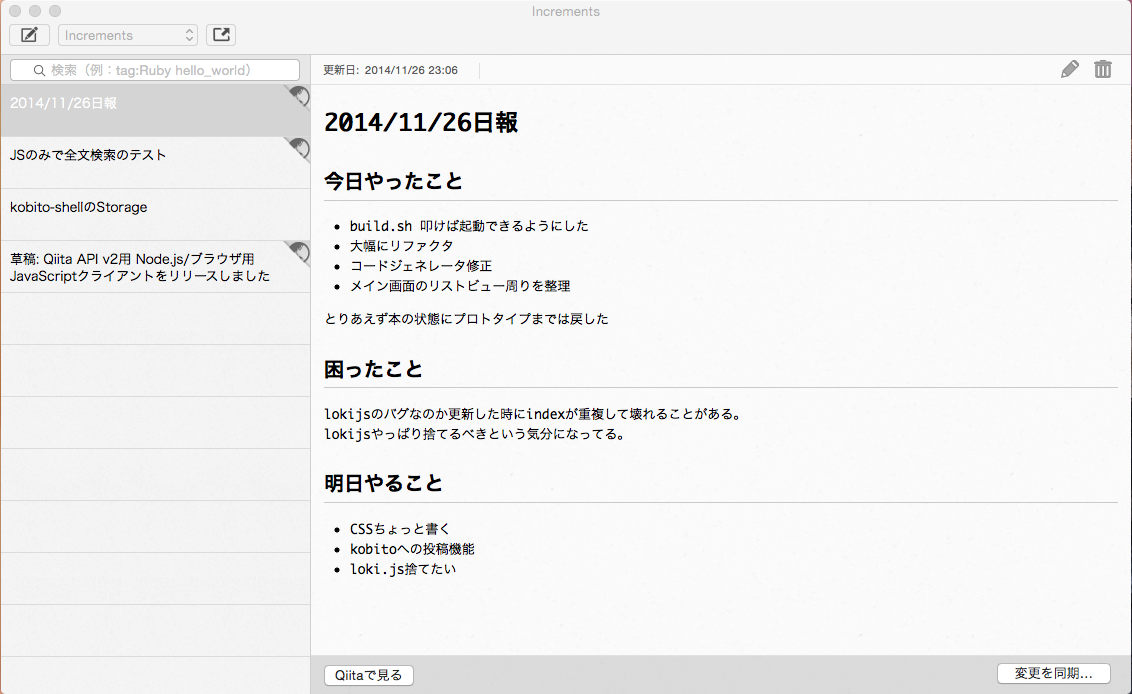Click the 更新日 2014/11/26 23:06 timestamp
Screen dimensions: 1132x694
click(x=391, y=70)
